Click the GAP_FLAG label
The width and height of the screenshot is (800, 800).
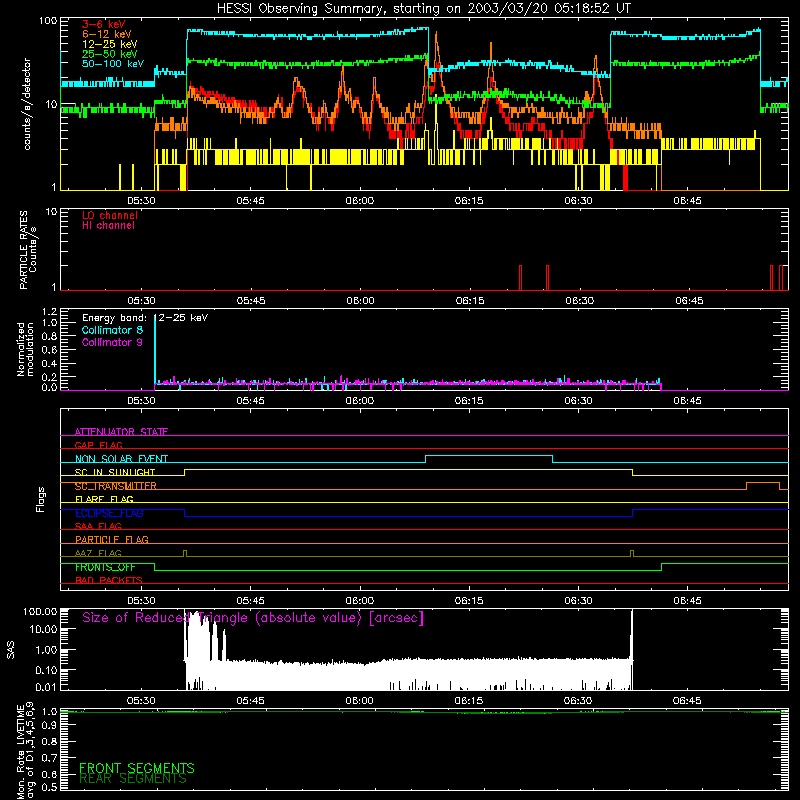click(x=98, y=445)
